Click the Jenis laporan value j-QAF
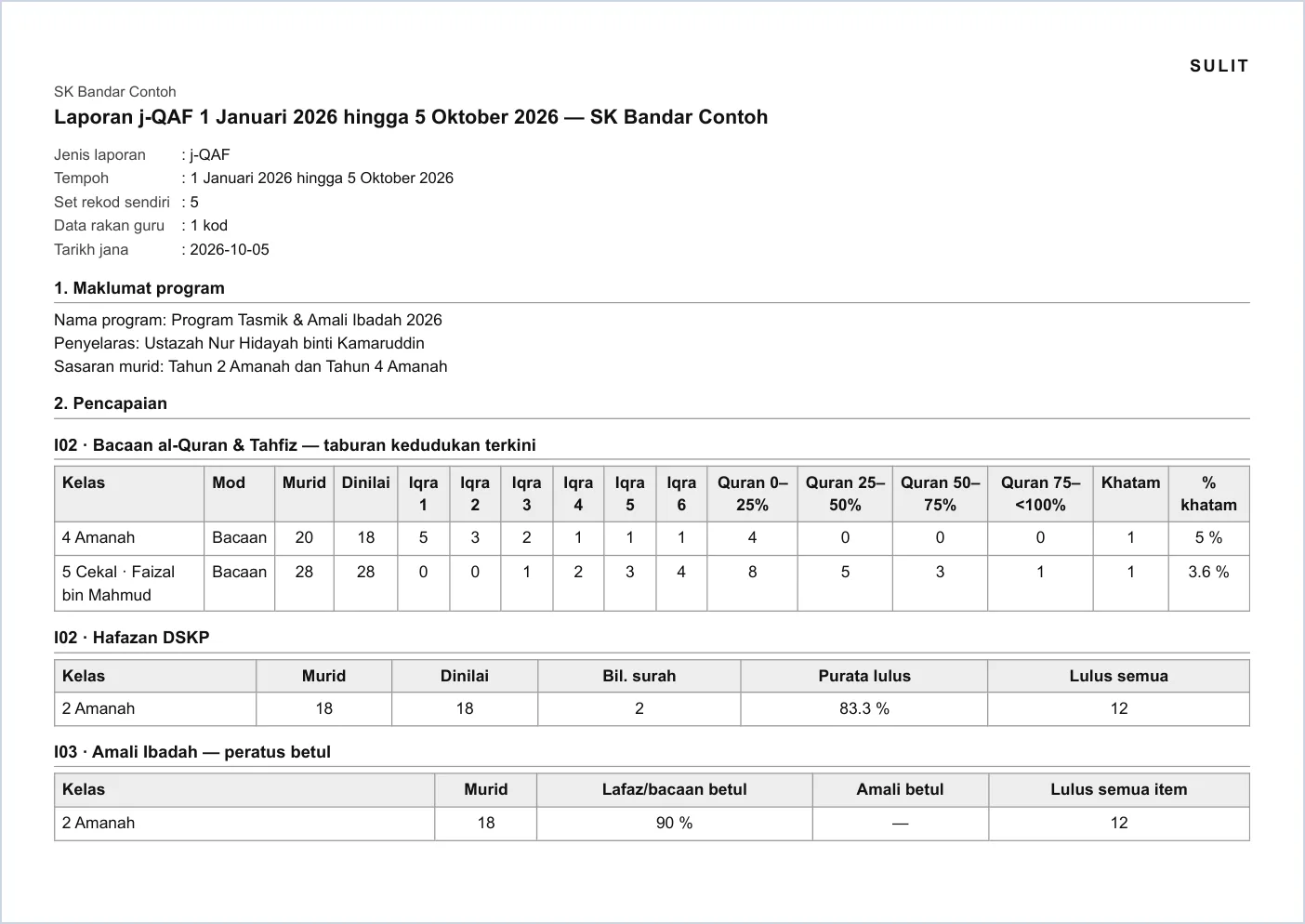The width and height of the screenshot is (1305, 924). click(x=209, y=155)
